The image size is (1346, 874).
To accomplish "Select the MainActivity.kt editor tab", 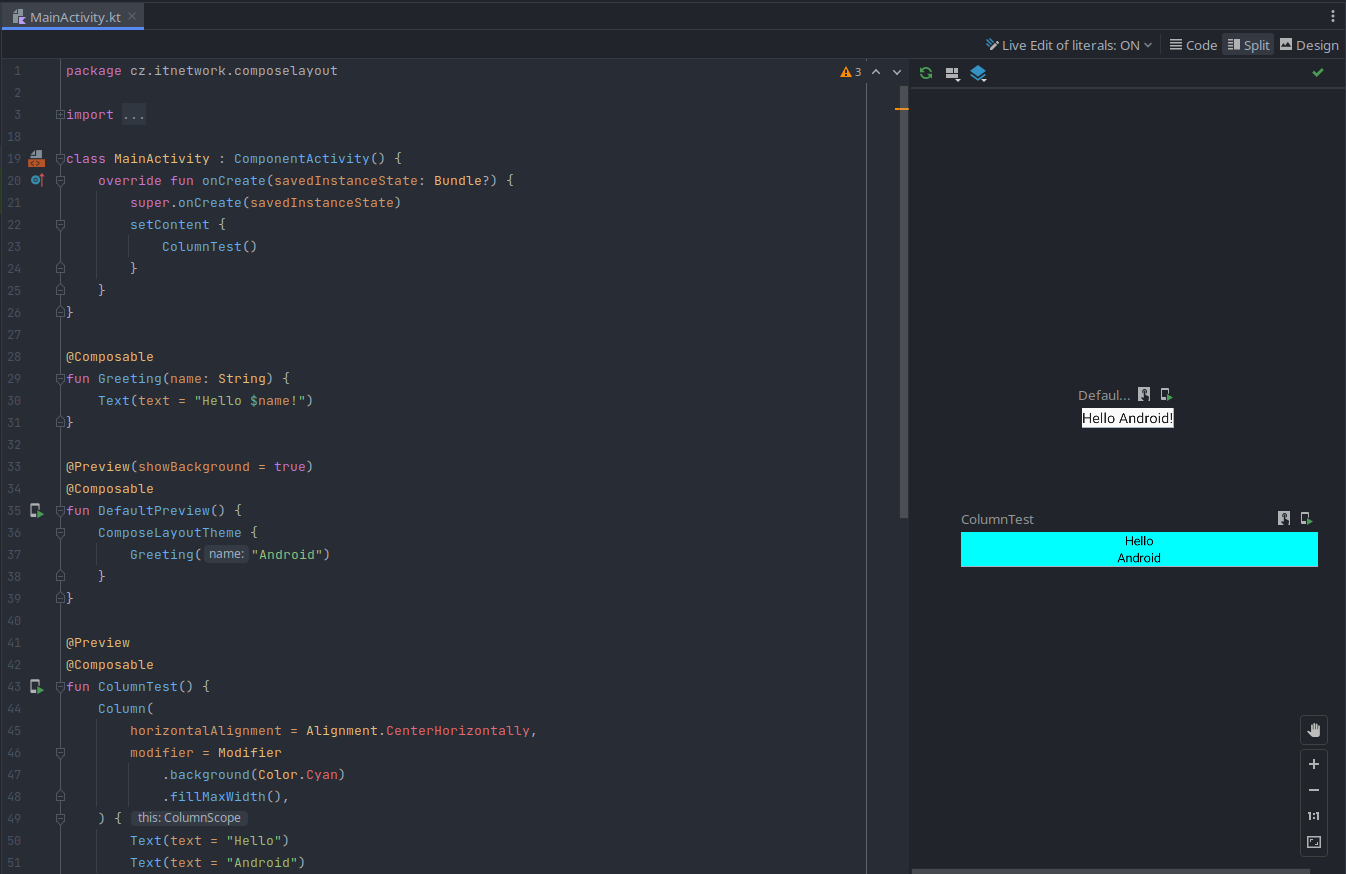I will pos(70,16).
